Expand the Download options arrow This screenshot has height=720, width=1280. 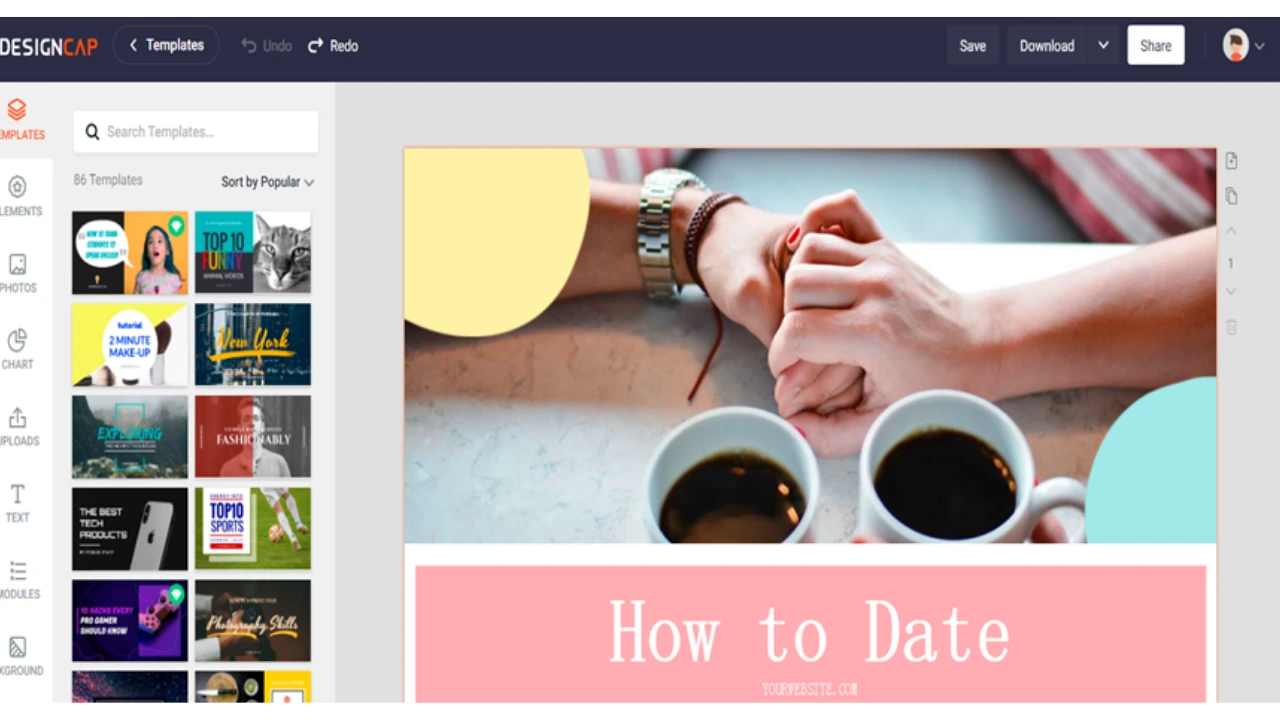1103,45
